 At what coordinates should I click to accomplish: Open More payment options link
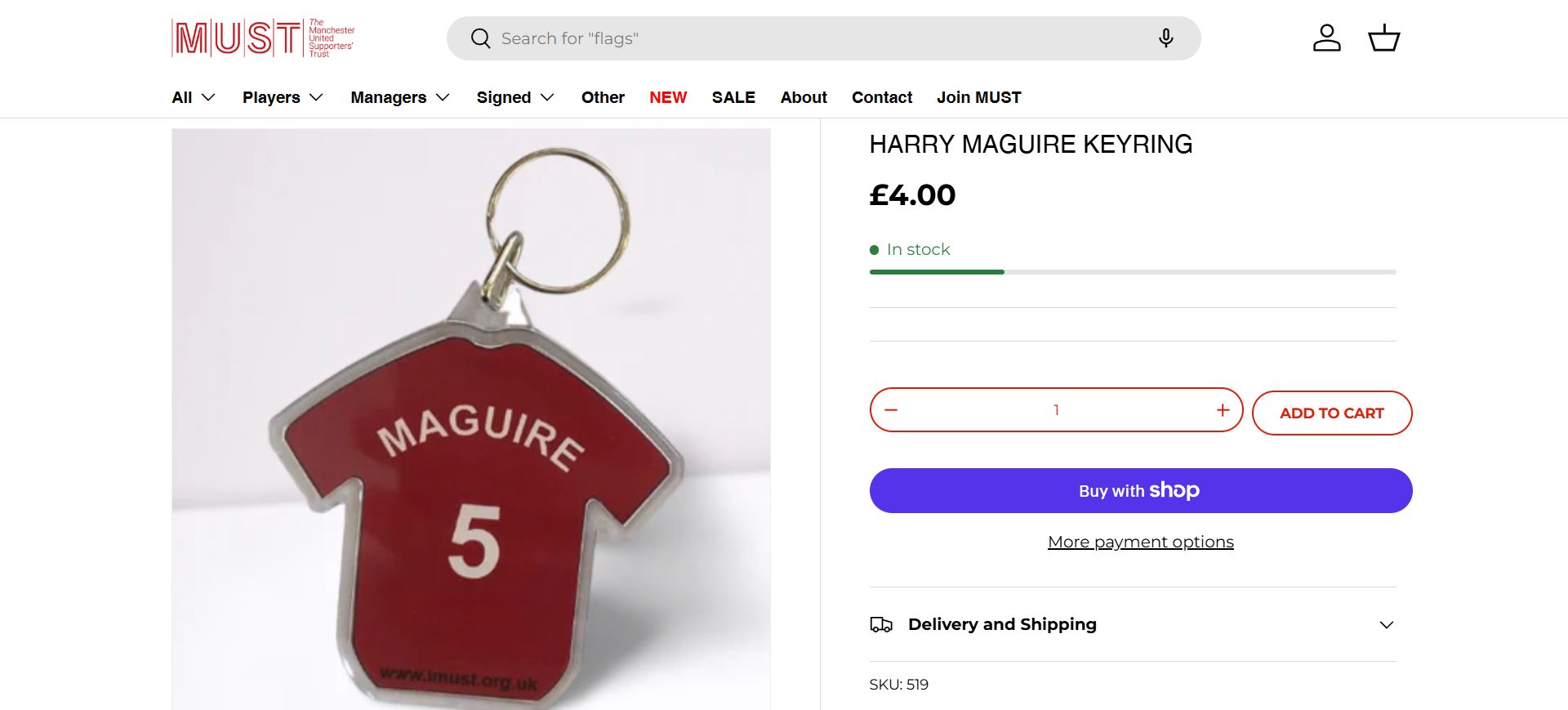(x=1141, y=542)
